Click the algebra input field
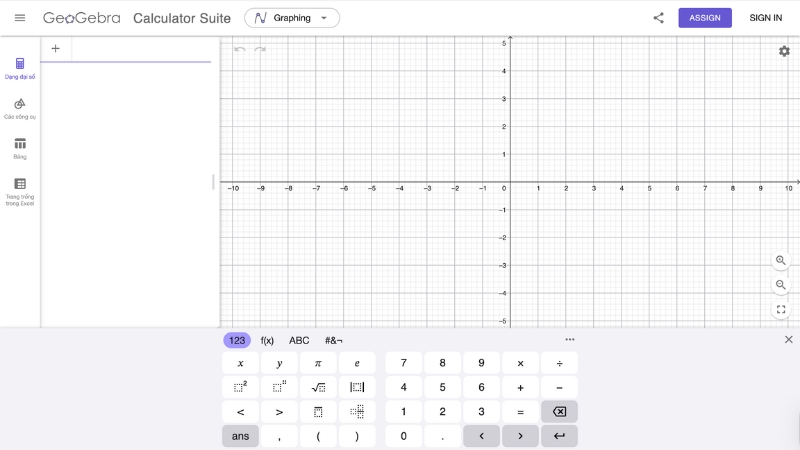Image resolution: width=800 pixels, height=450 pixels. 140,48
